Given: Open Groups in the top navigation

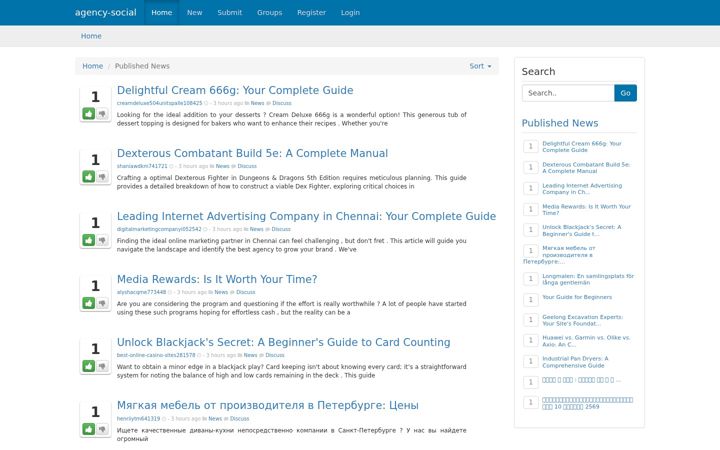Looking at the screenshot, I should point(270,12).
